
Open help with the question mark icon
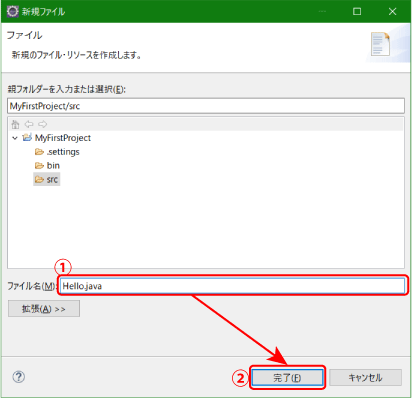tap(19, 377)
